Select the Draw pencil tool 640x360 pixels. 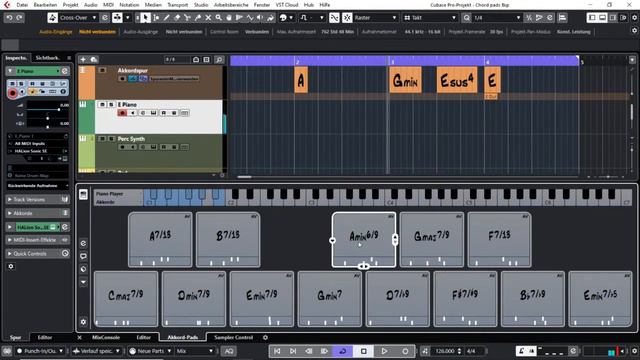(167, 18)
